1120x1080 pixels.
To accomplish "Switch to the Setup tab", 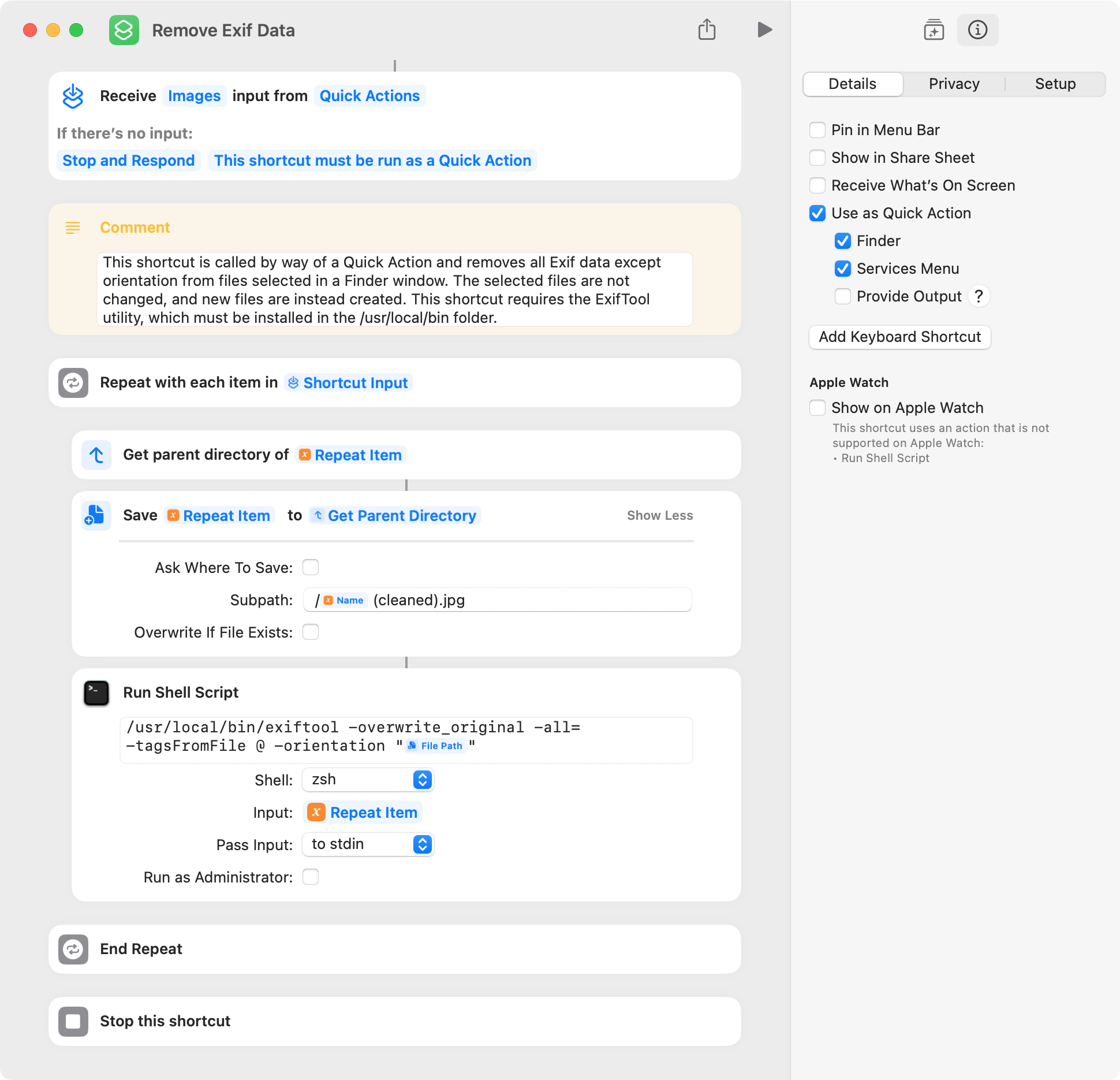I will pos(1055,84).
